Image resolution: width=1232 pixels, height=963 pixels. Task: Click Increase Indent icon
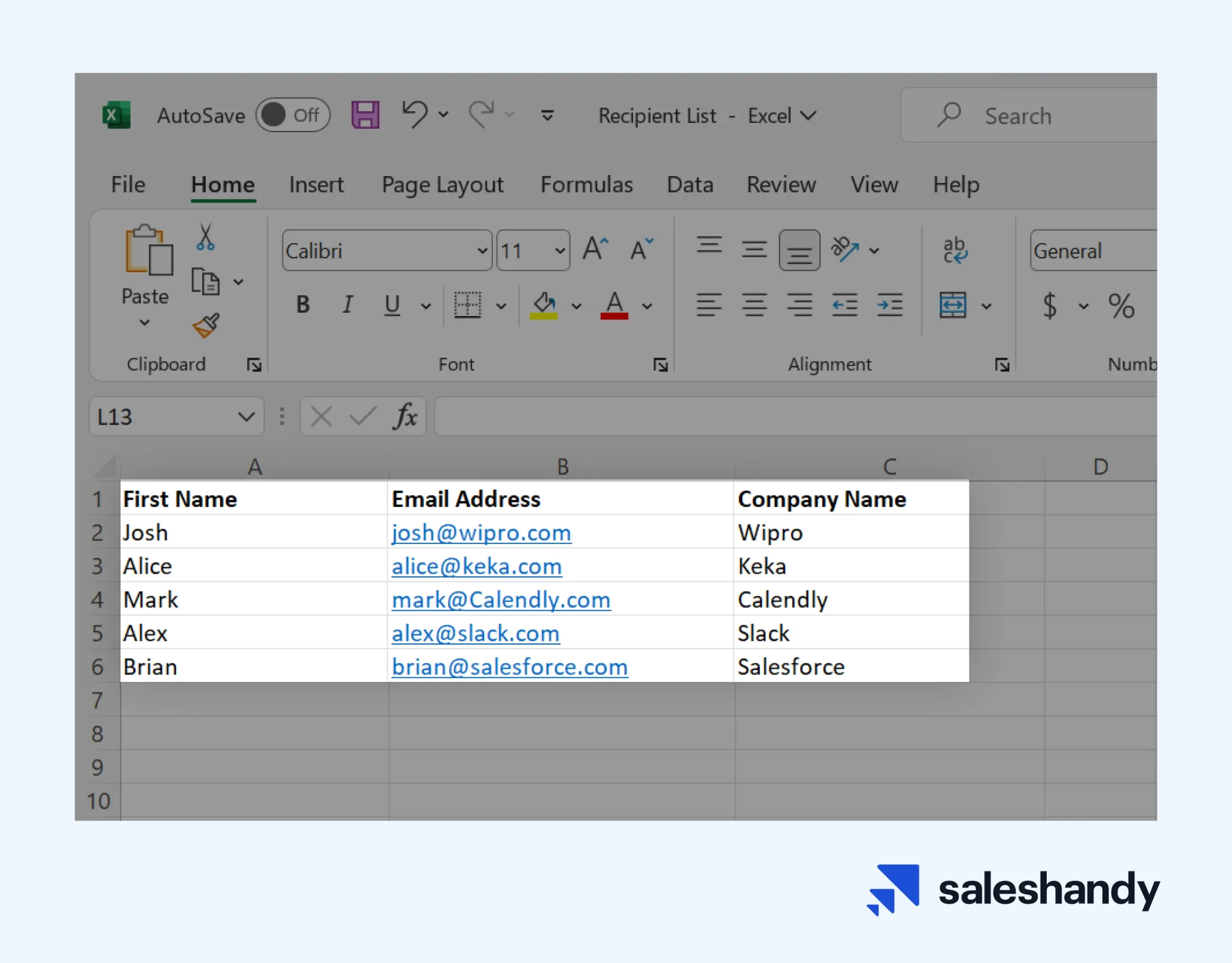(x=889, y=305)
